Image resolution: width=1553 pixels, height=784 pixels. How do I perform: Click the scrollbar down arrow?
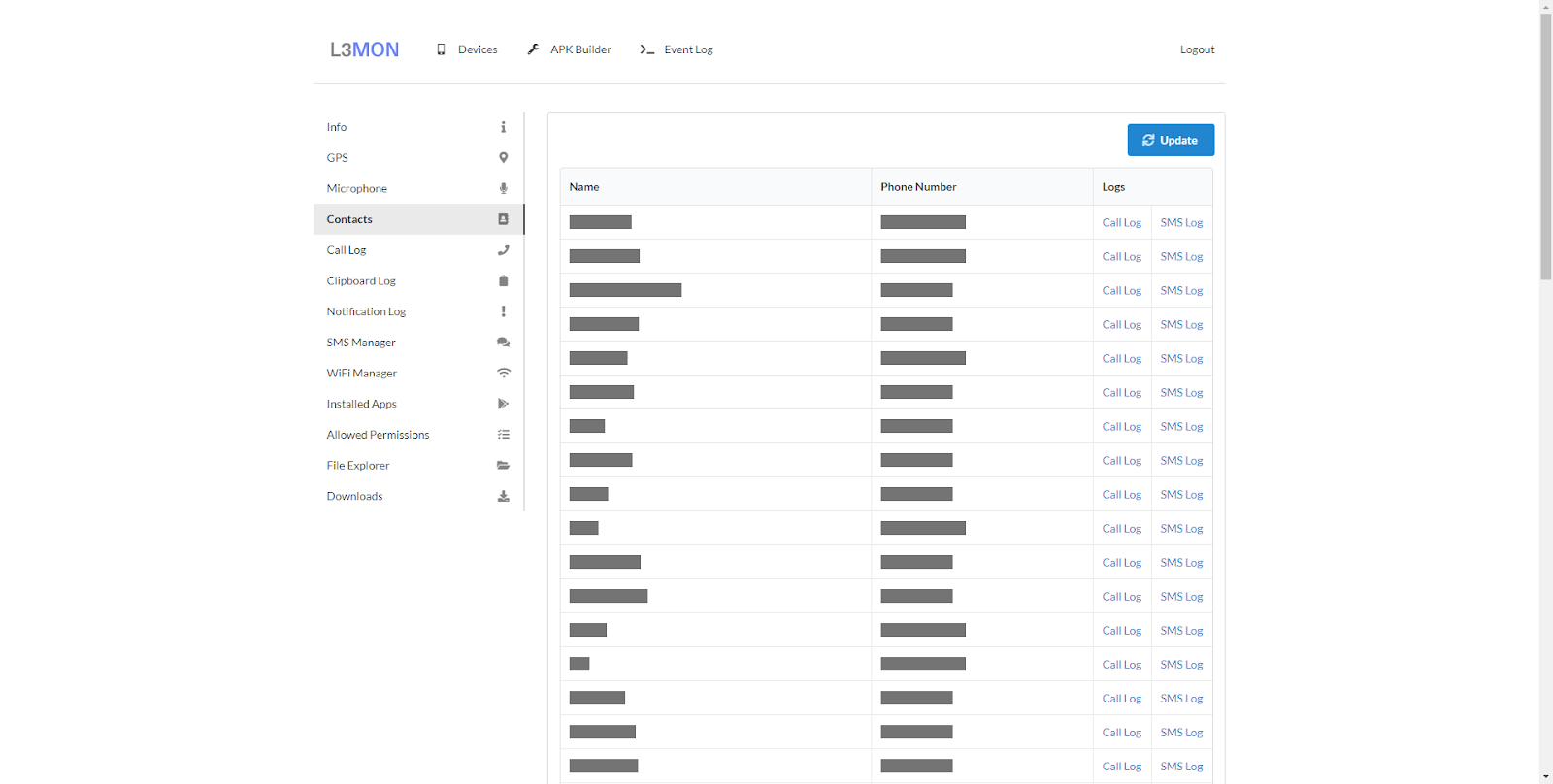pyautogui.click(x=1546, y=777)
